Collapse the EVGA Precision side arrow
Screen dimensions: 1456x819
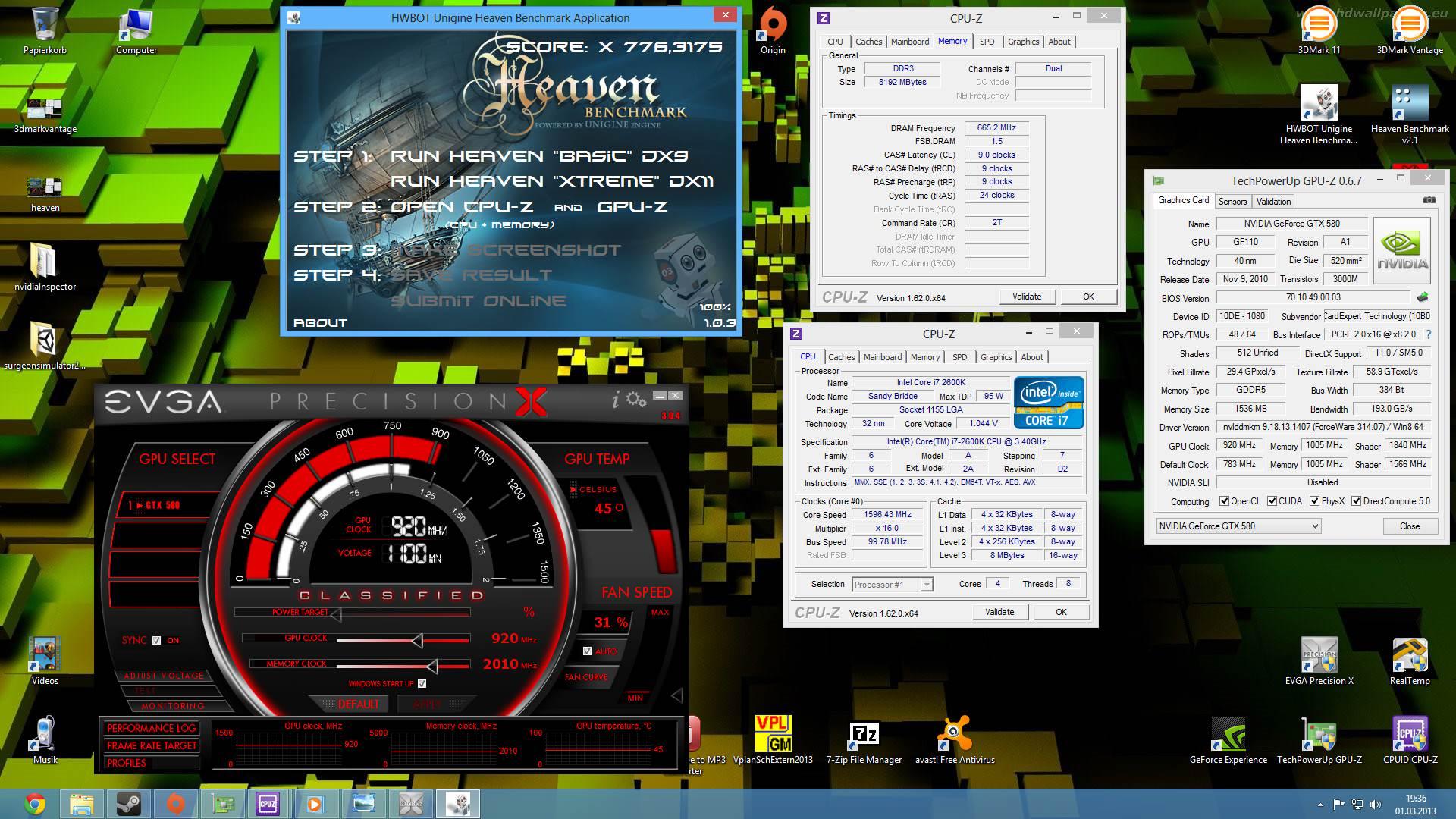point(676,695)
